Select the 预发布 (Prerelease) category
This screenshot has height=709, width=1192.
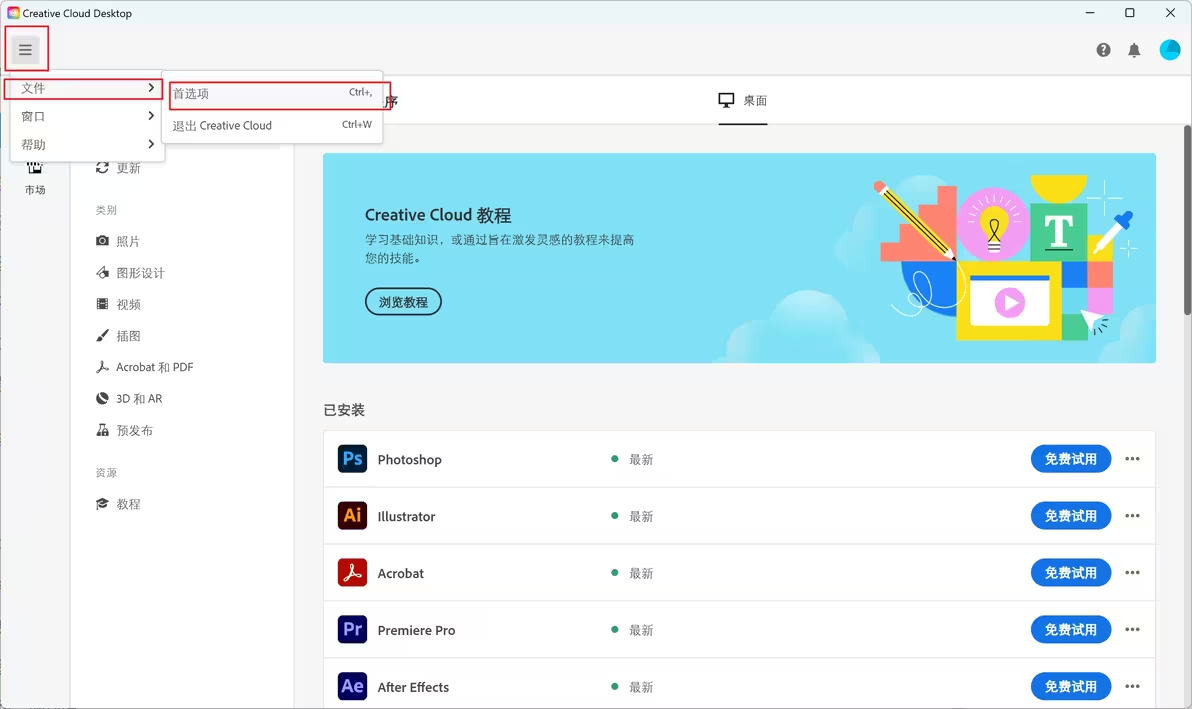pos(134,430)
